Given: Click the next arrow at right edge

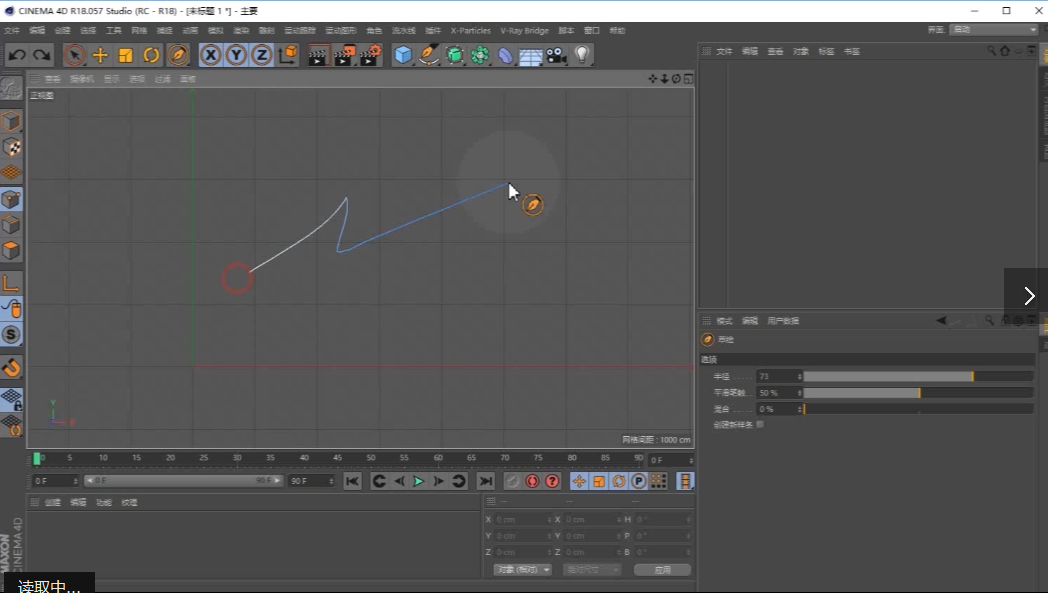Looking at the screenshot, I should pos(1028,295).
